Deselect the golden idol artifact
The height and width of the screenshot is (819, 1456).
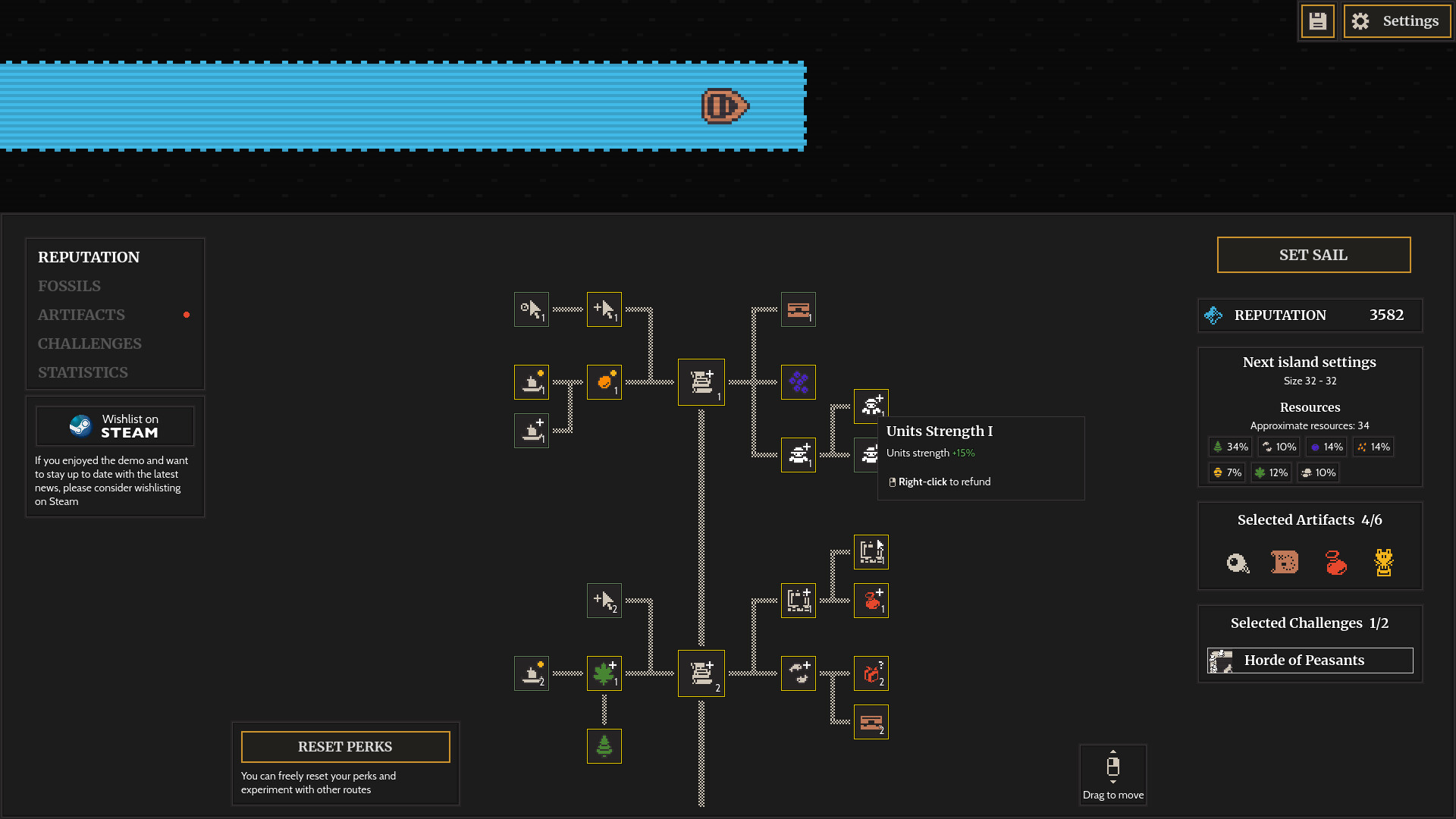coord(1384,563)
